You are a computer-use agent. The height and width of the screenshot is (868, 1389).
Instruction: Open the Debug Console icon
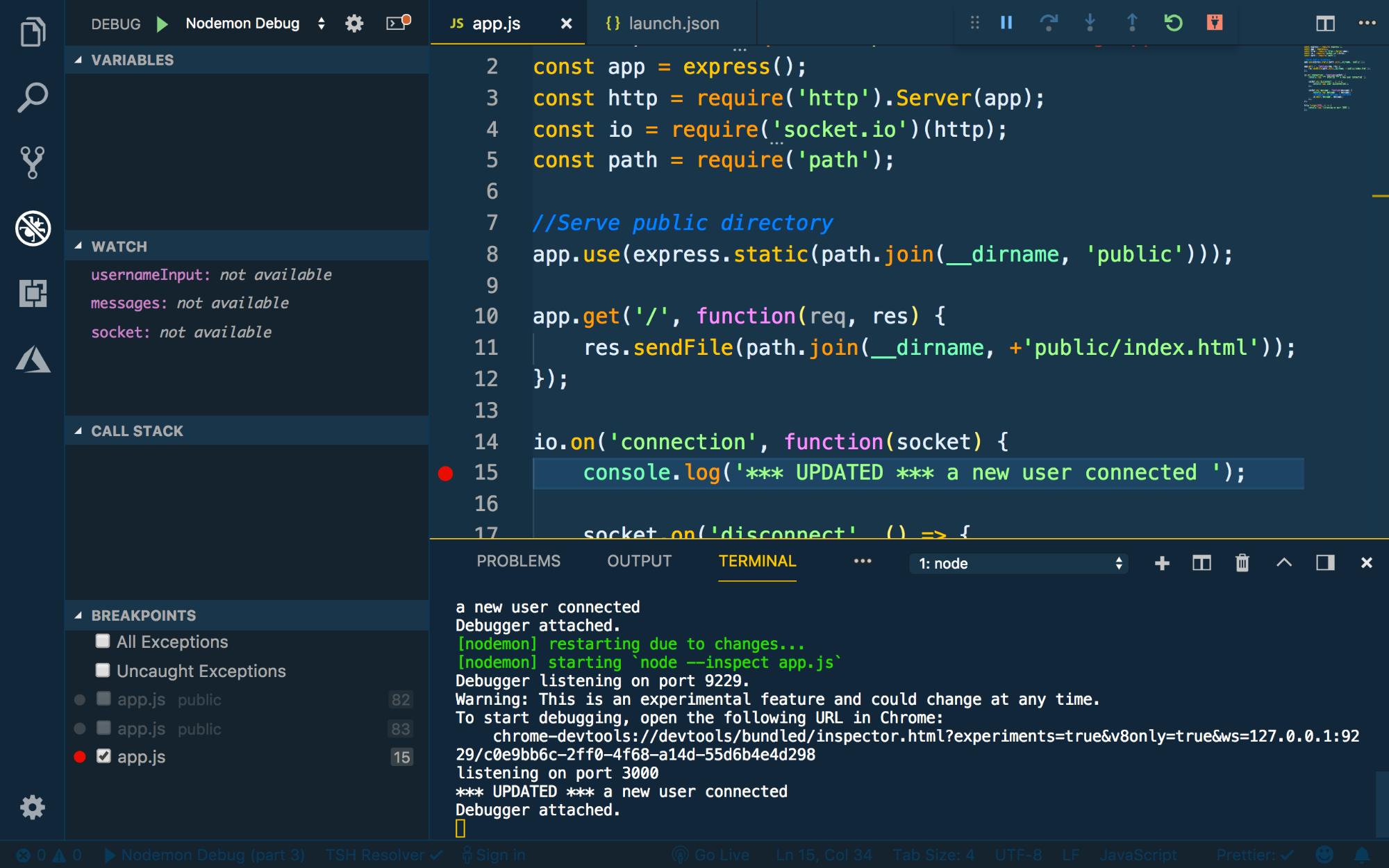coord(398,23)
